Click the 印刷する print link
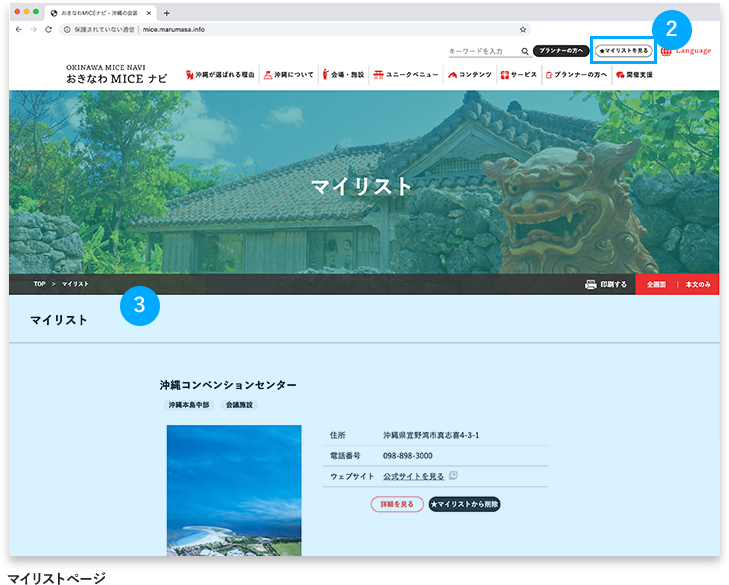This screenshot has height=585, width=729. pos(613,284)
